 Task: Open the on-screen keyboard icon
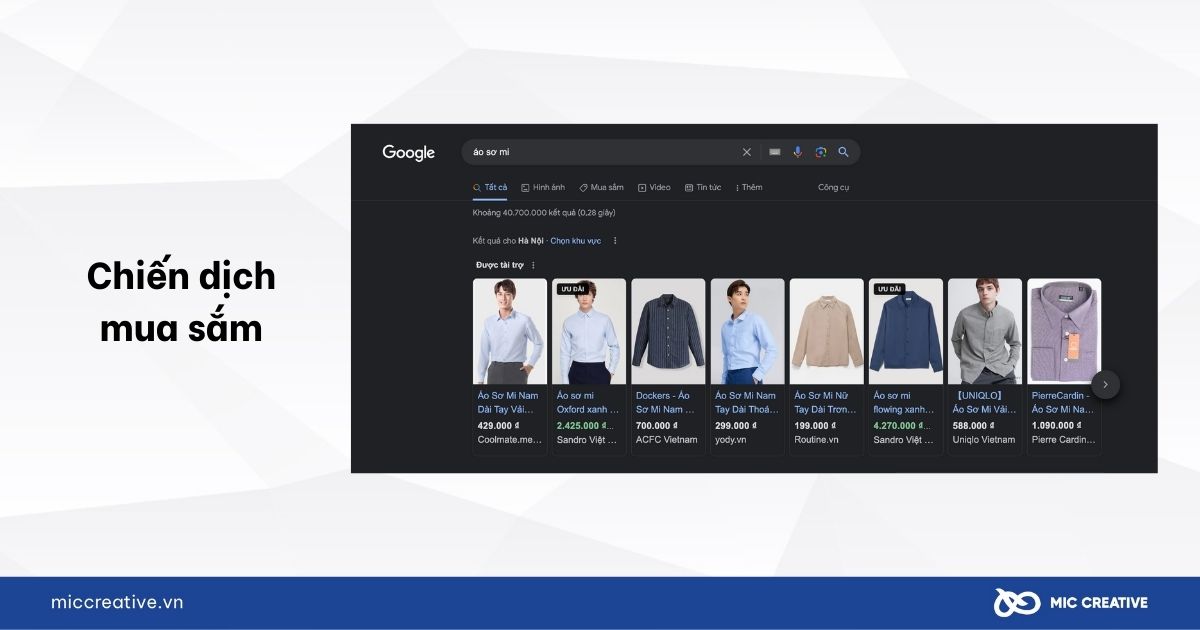click(774, 152)
